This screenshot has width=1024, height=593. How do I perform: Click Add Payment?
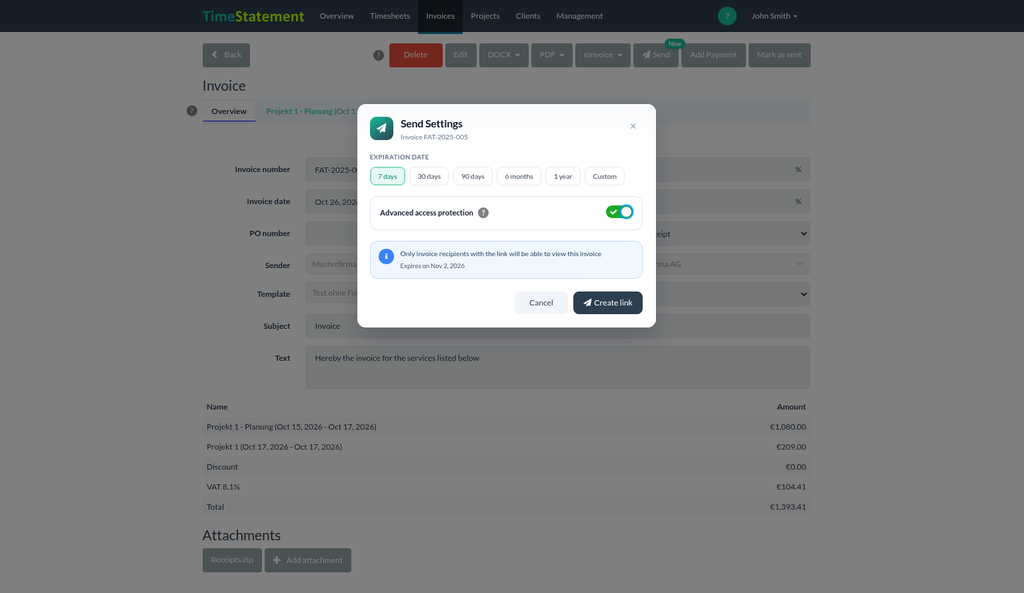(713, 55)
